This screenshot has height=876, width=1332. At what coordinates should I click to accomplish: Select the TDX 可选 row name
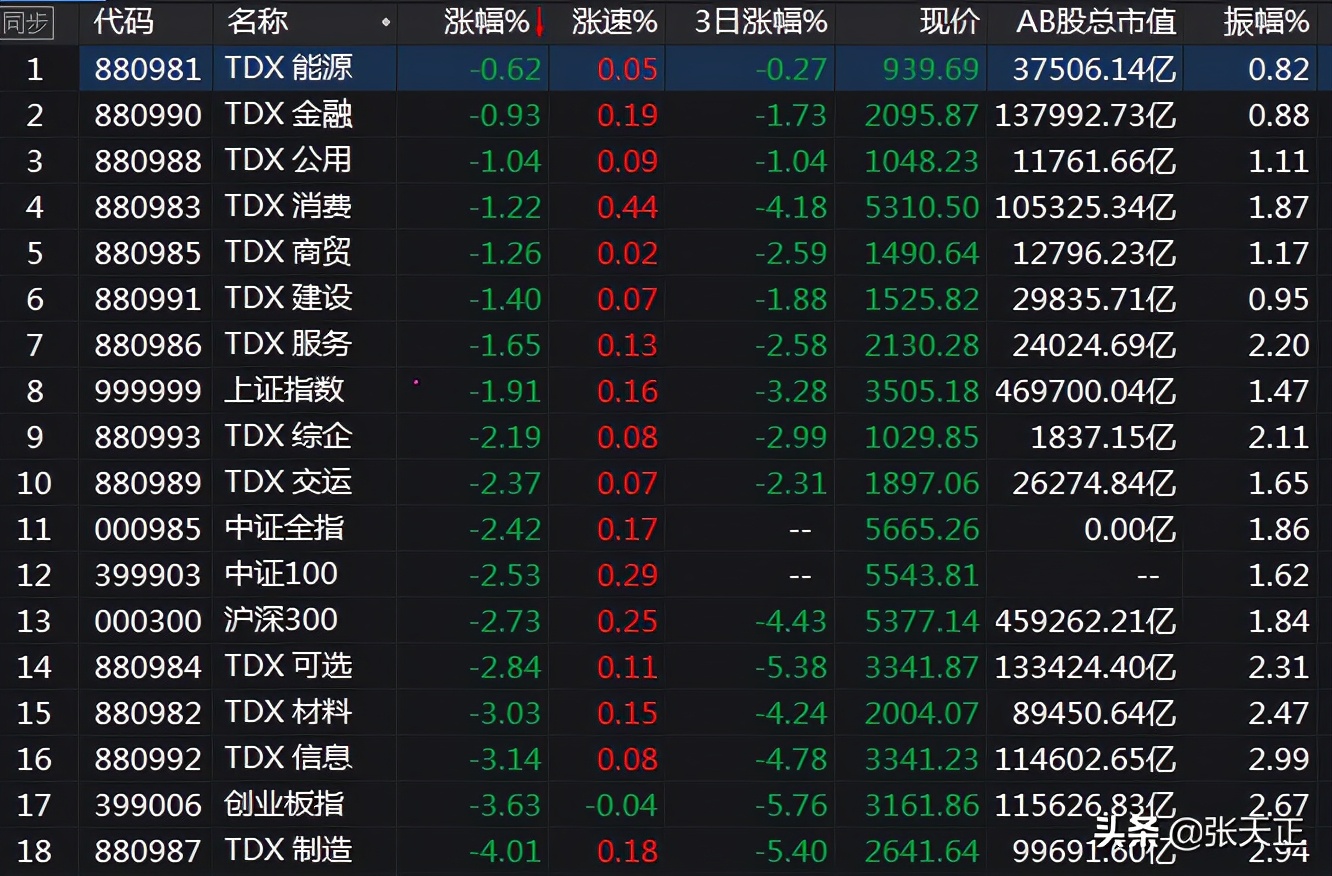point(288,666)
